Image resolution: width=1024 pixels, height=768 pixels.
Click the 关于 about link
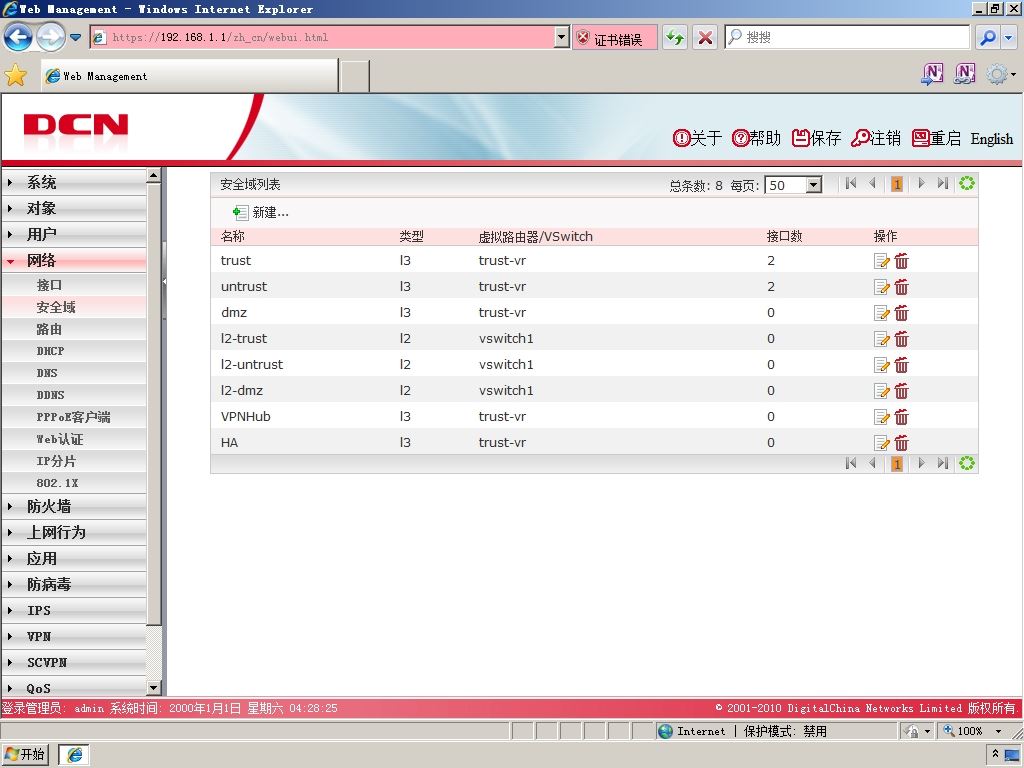point(697,138)
